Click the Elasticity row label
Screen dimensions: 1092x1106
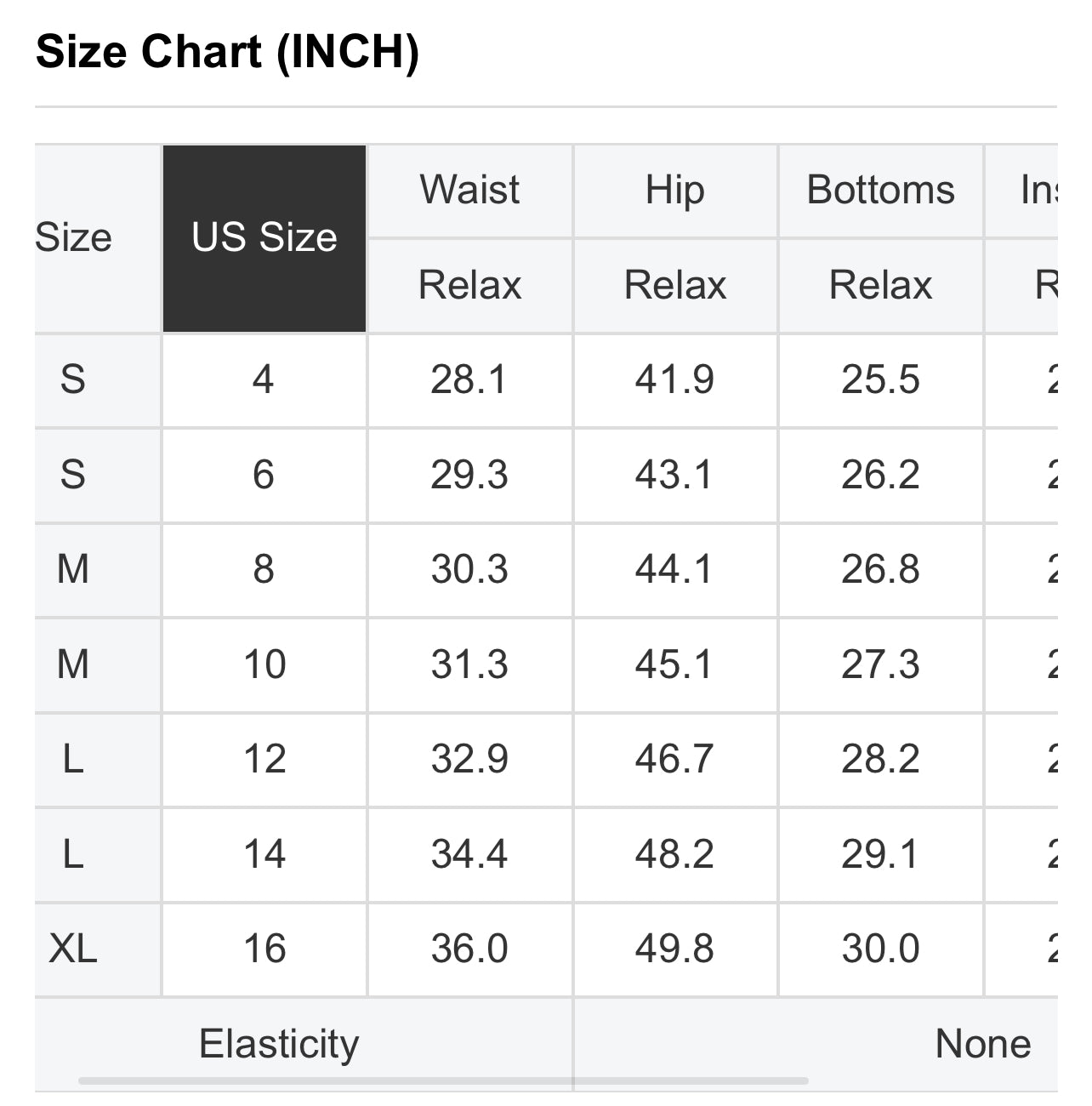tap(279, 1044)
